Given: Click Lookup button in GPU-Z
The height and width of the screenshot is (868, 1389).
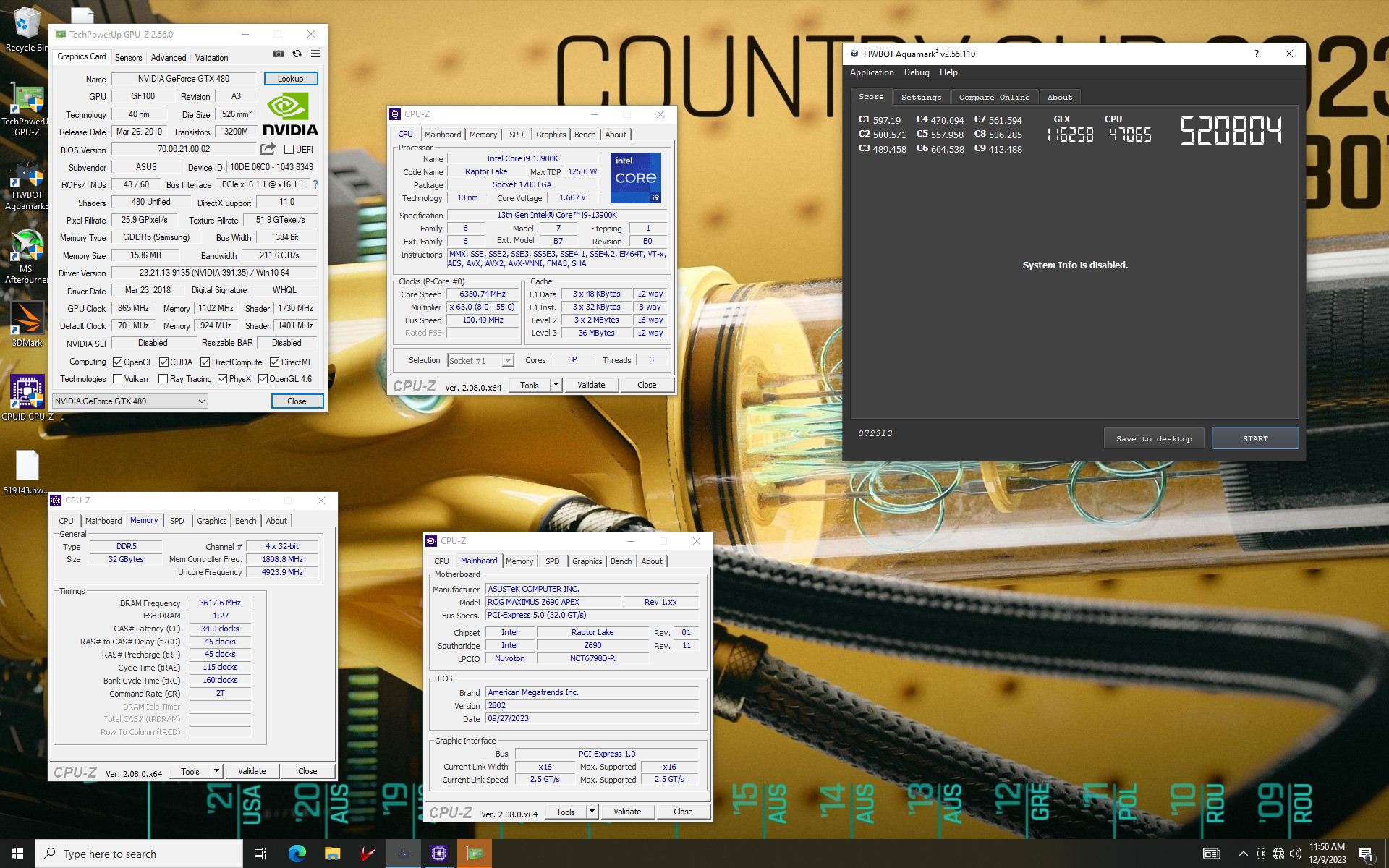Looking at the screenshot, I should (x=291, y=79).
